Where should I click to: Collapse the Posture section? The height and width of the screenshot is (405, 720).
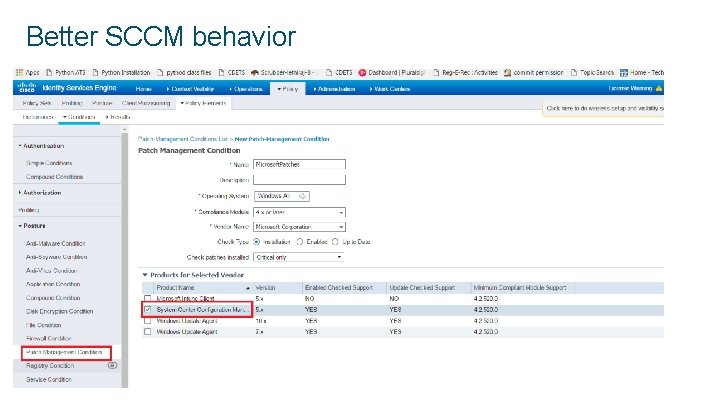20,225
